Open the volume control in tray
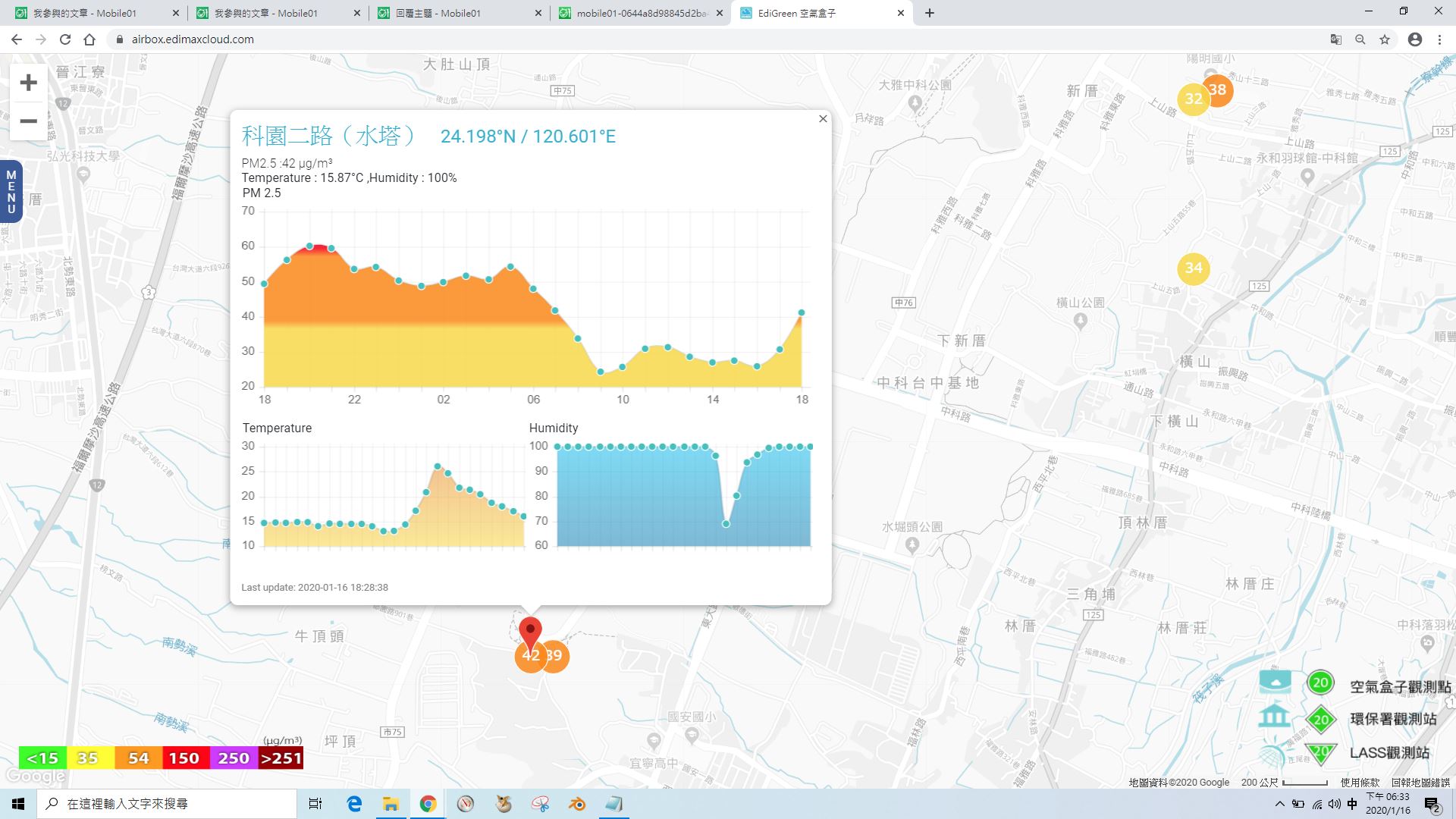1456x819 pixels. click(x=1334, y=804)
